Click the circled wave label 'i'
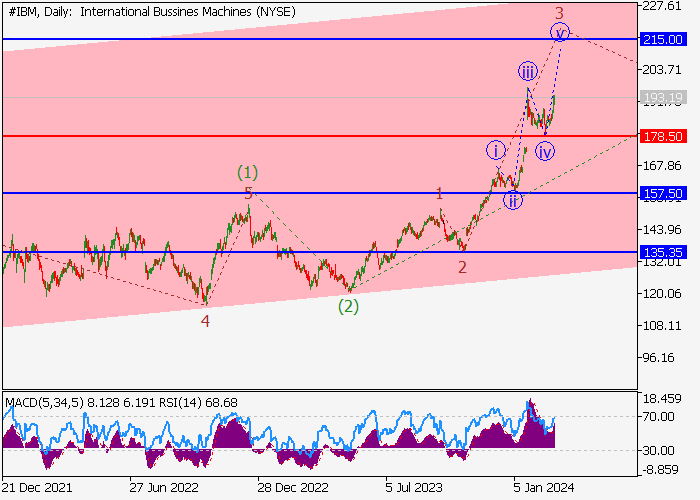The height and width of the screenshot is (500, 700). click(x=496, y=150)
